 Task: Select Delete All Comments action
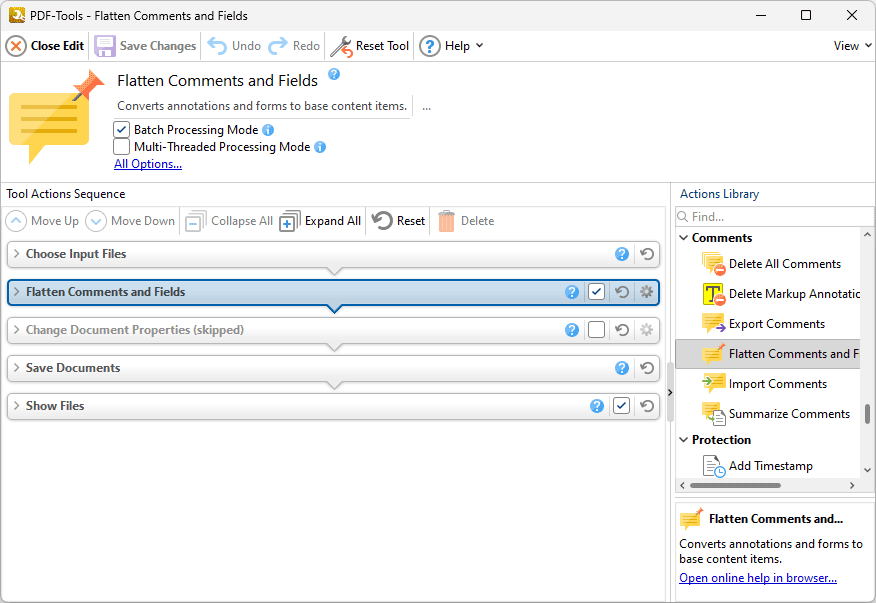[x=771, y=264]
